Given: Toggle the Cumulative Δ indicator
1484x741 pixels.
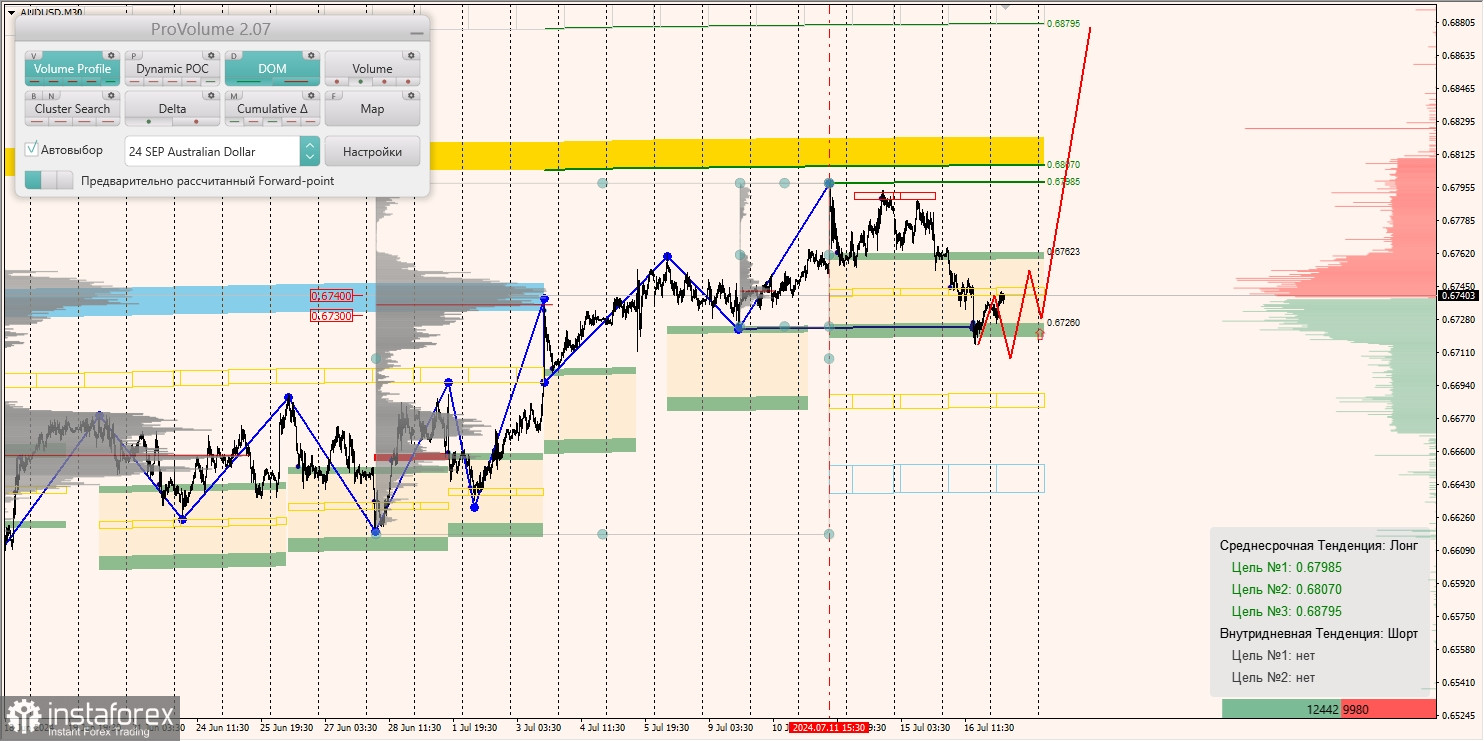Looking at the screenshot, I should (x=273, y=108).
